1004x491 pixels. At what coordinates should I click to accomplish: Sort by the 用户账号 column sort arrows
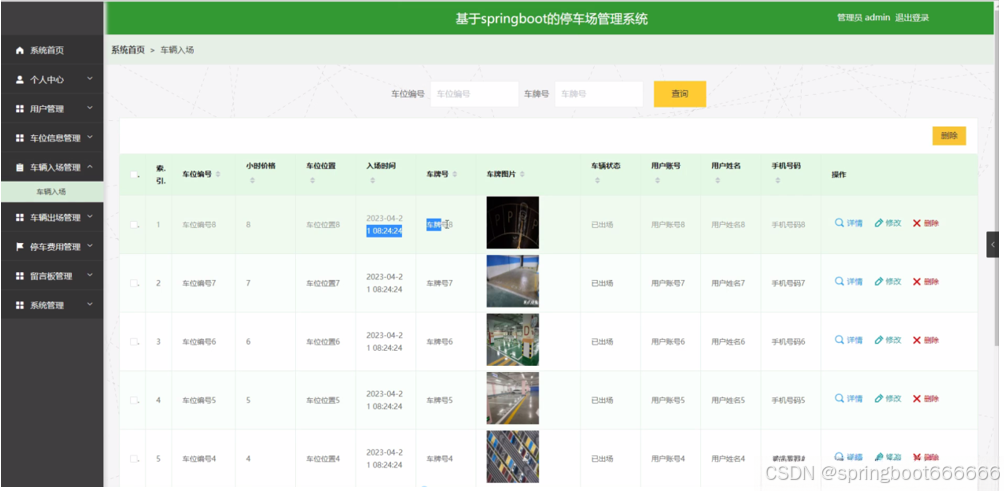pos(657,181)
